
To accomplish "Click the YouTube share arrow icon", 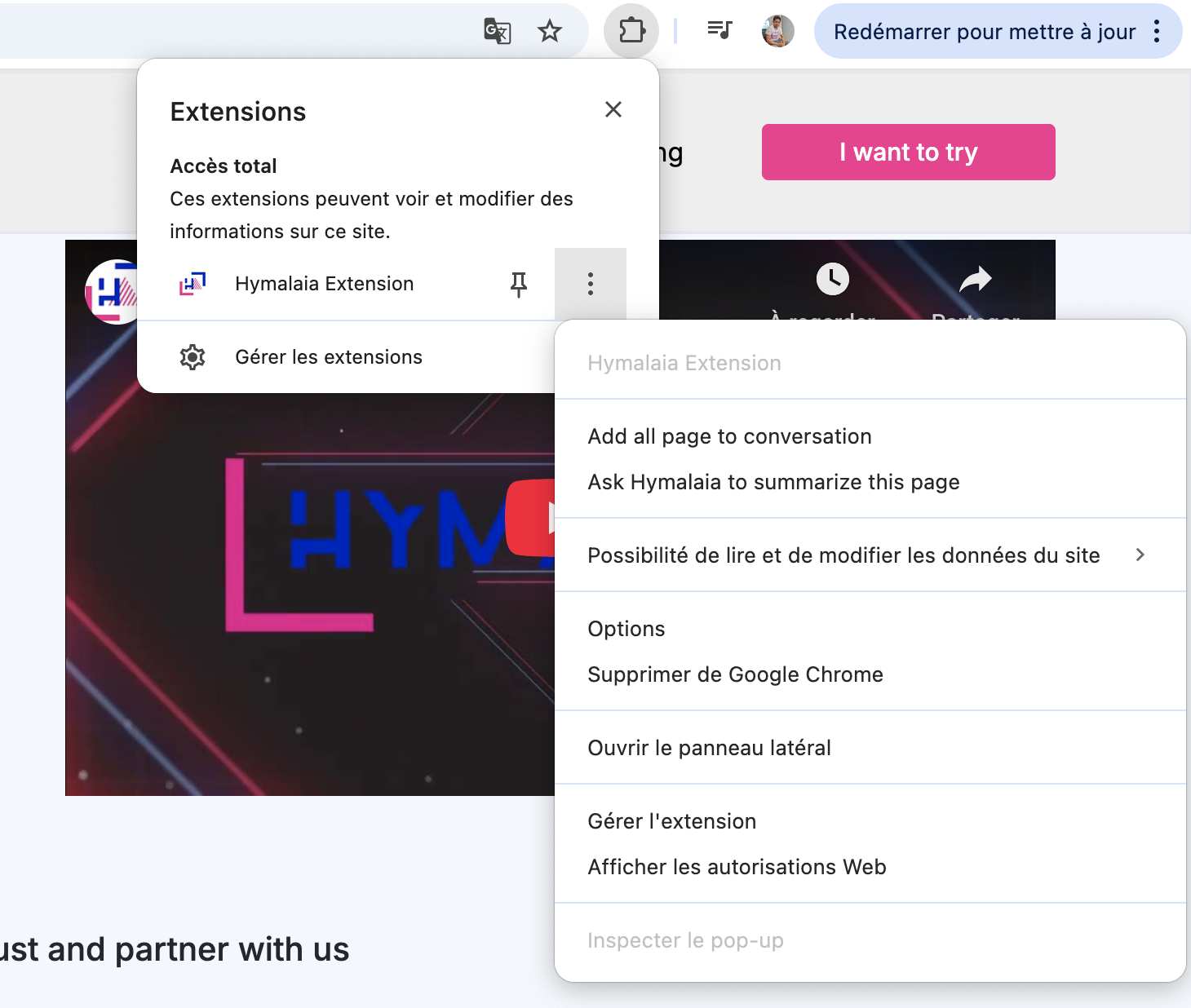I will (x=976, y=280).
